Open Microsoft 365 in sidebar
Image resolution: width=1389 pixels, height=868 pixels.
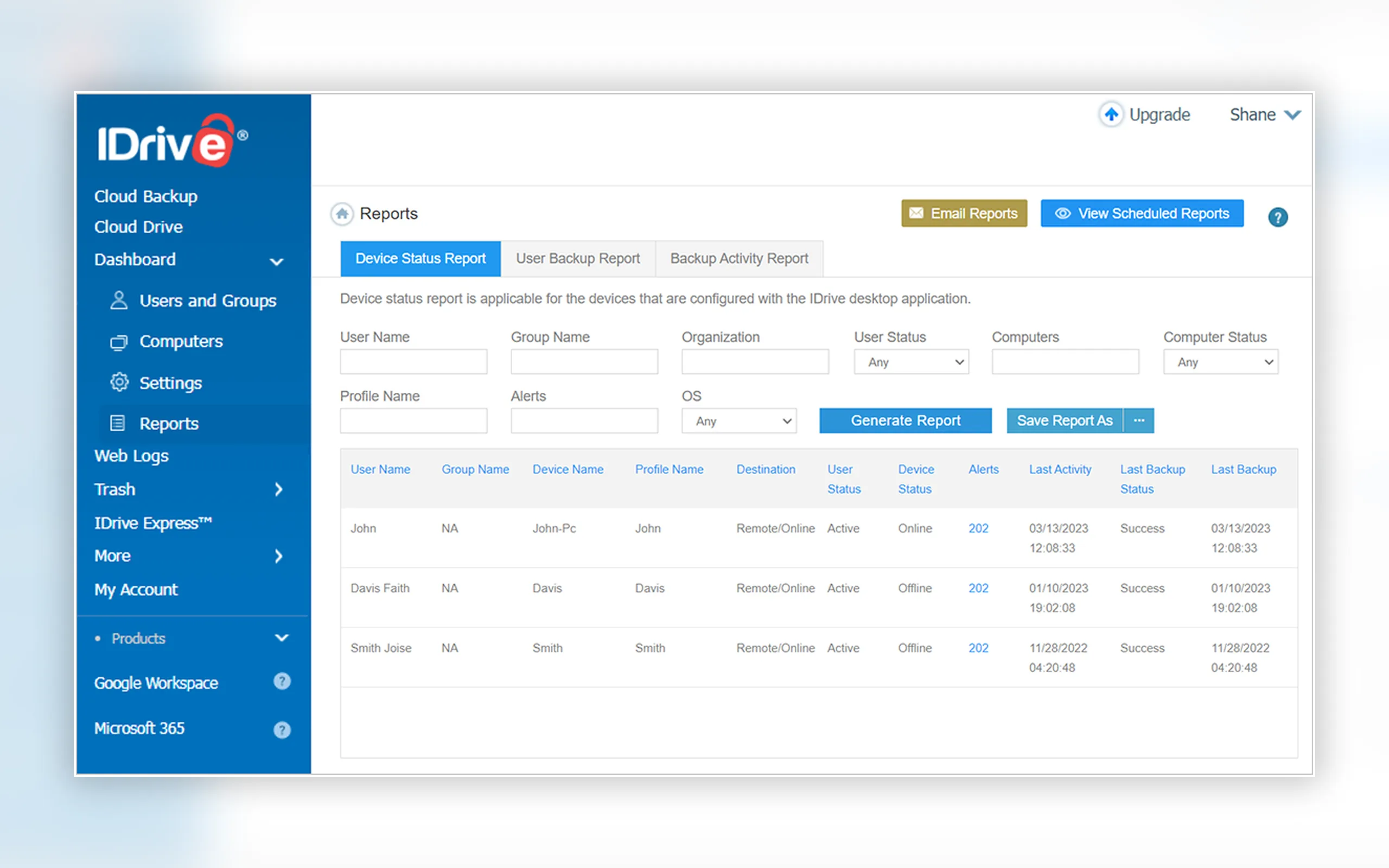[x=139, y=729]
